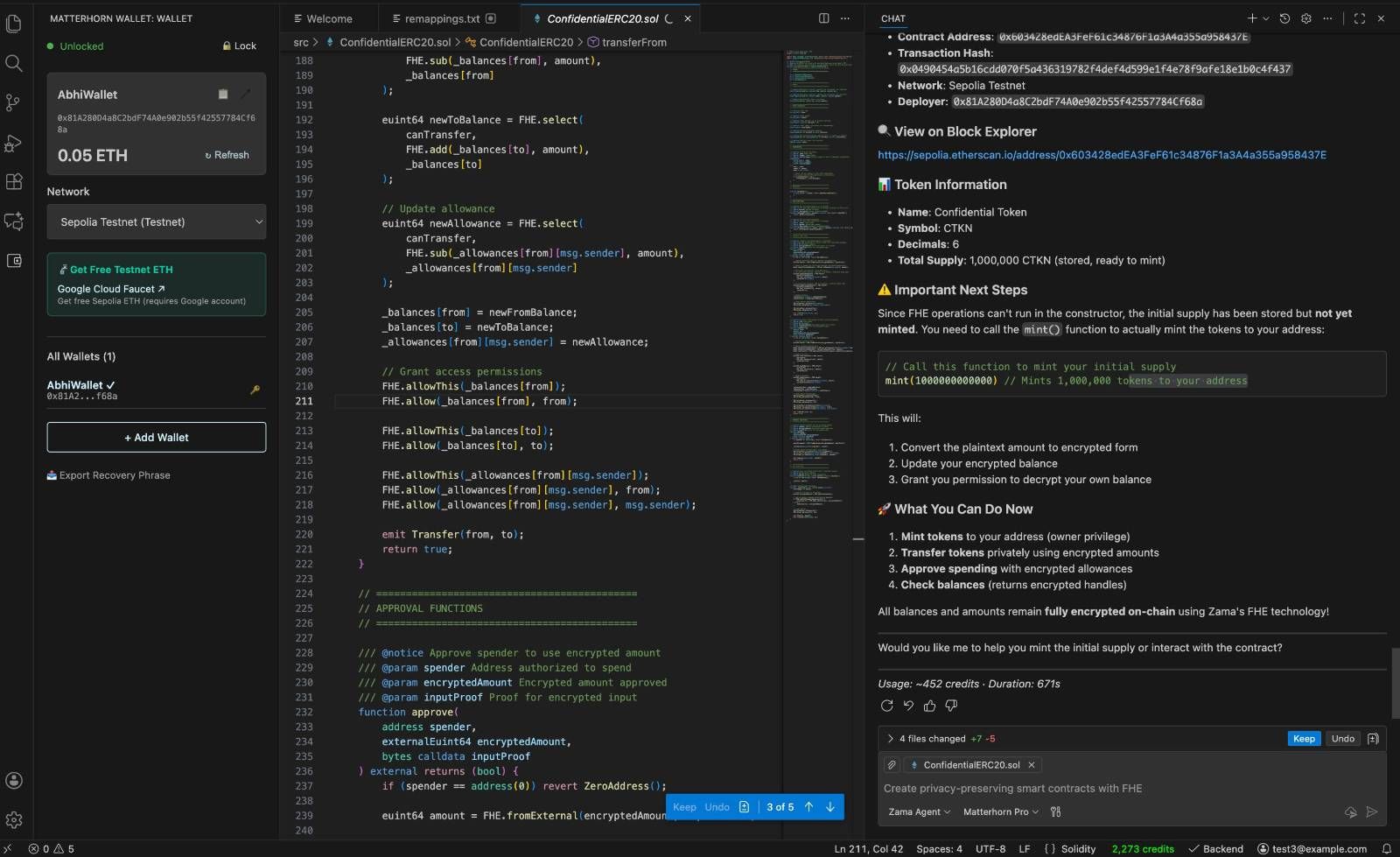Open chat history clock icon
The image size is (1400, 857).
[1284, 18]
